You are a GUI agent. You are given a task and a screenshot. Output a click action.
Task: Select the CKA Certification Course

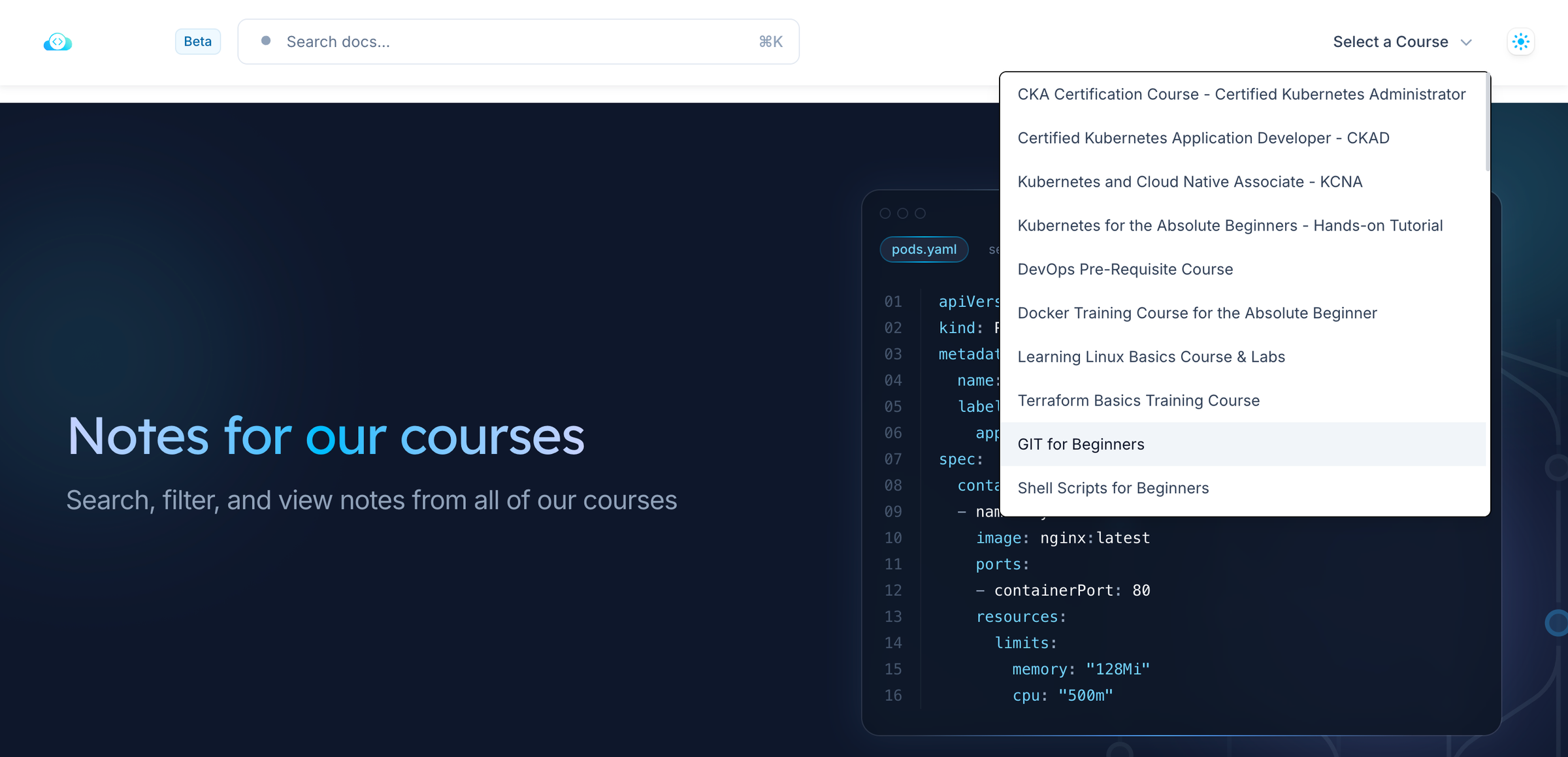1241,94
